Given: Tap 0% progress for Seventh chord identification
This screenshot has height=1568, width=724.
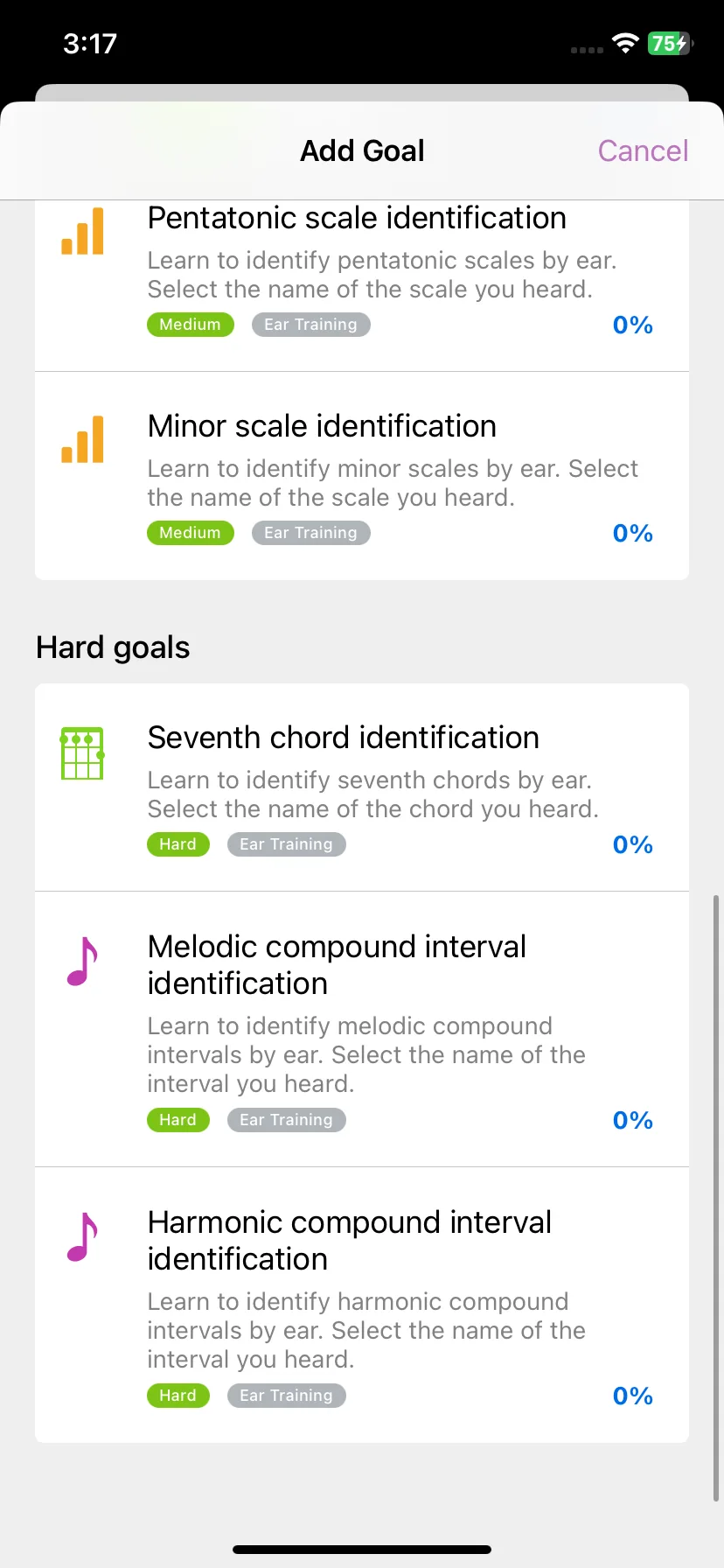Looking at the screenshot, I should point(633,844).
